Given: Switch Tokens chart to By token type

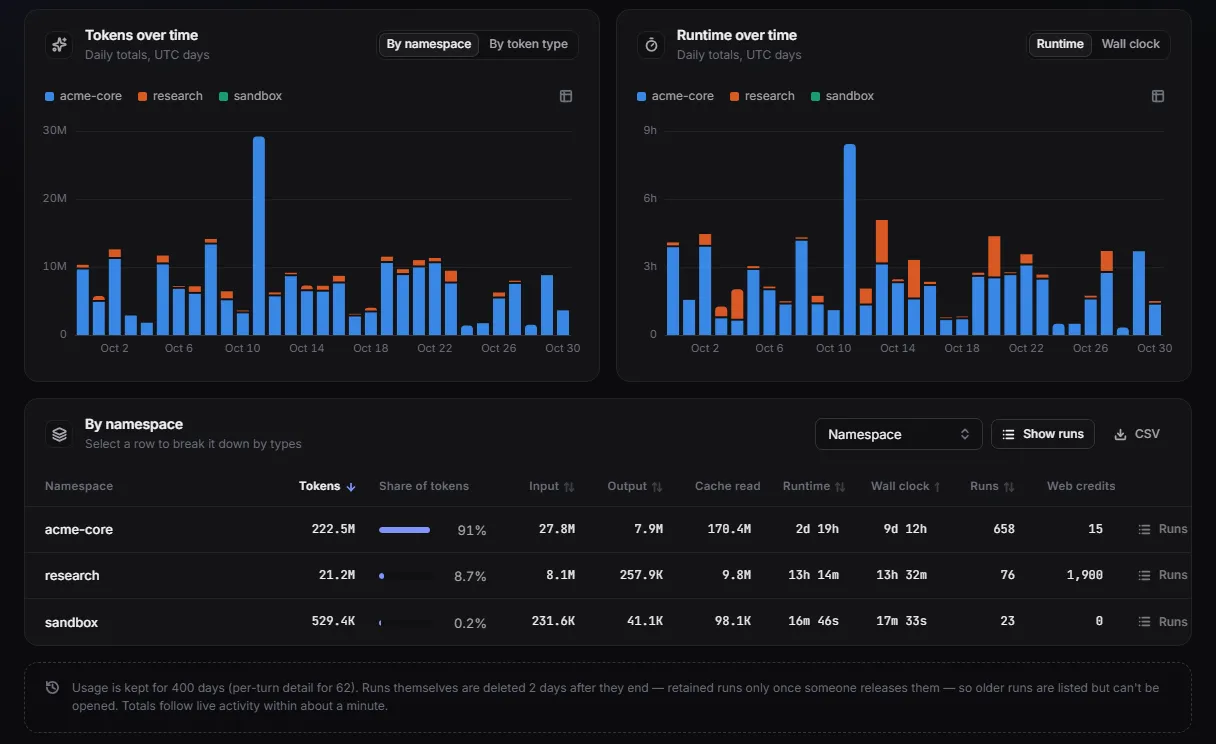Looking at the screenshot, I should point(528,44).
